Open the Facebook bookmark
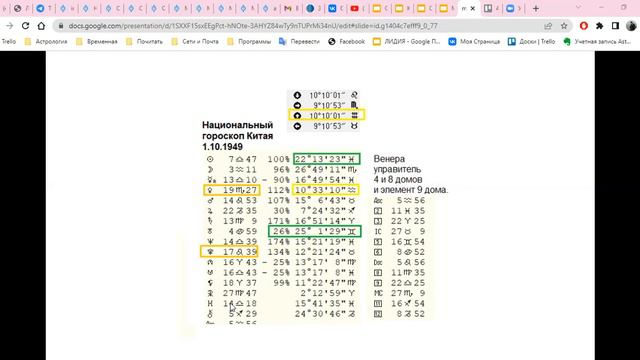Screen dimensions: 640x360 [x=347, y=42]
